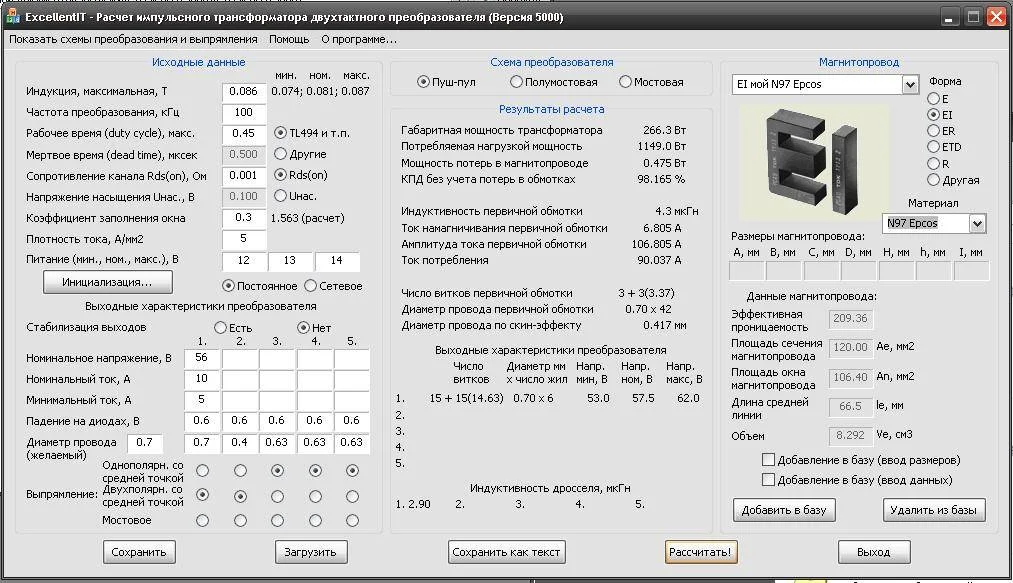
Task: Click '3 + 3(3.37)' primary turns value
Action: point(646,293)
